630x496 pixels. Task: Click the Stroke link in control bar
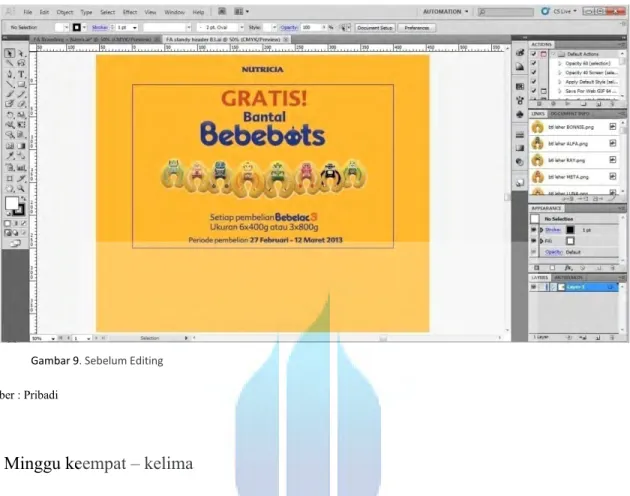click(x=100, y=27)
